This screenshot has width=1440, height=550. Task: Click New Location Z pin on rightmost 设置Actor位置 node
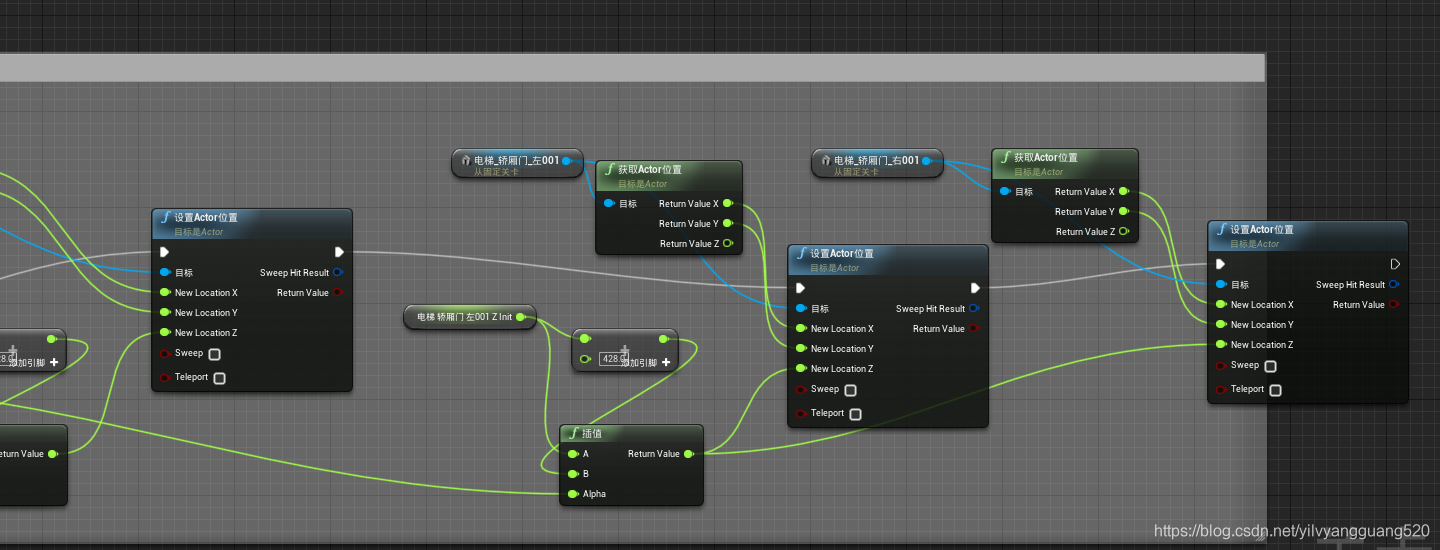1221,344
